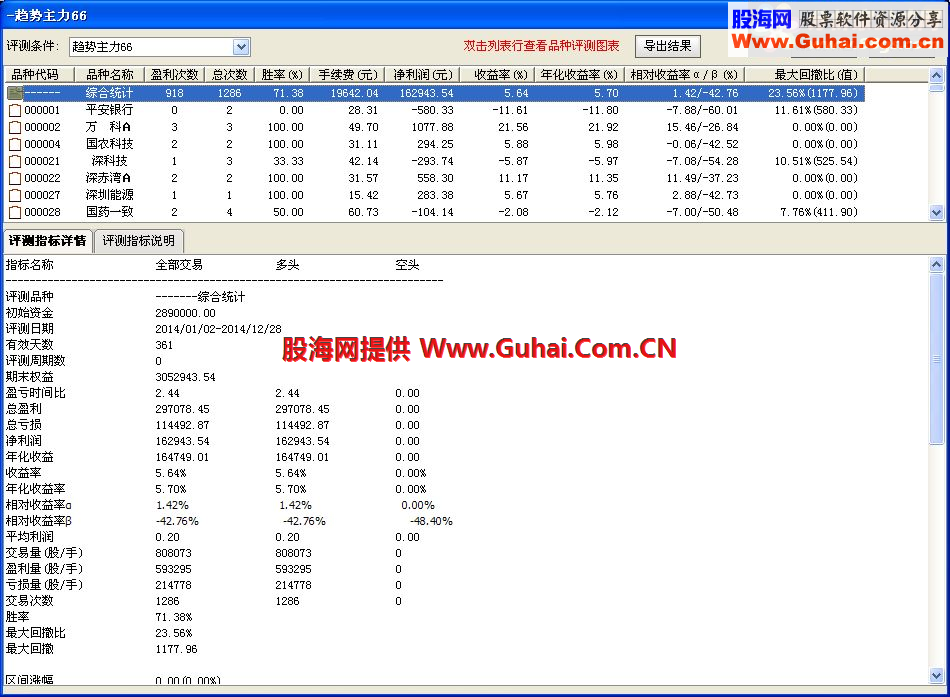Screen dimensions: 950x697
Task: Click the 多头 column heading
Action: (287, 265)
